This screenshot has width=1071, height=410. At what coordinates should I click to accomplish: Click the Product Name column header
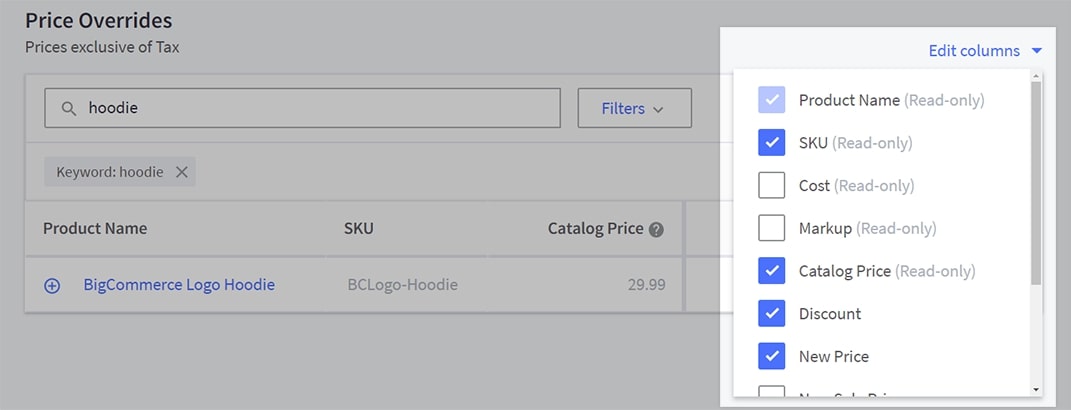click(x=95, y=229)
